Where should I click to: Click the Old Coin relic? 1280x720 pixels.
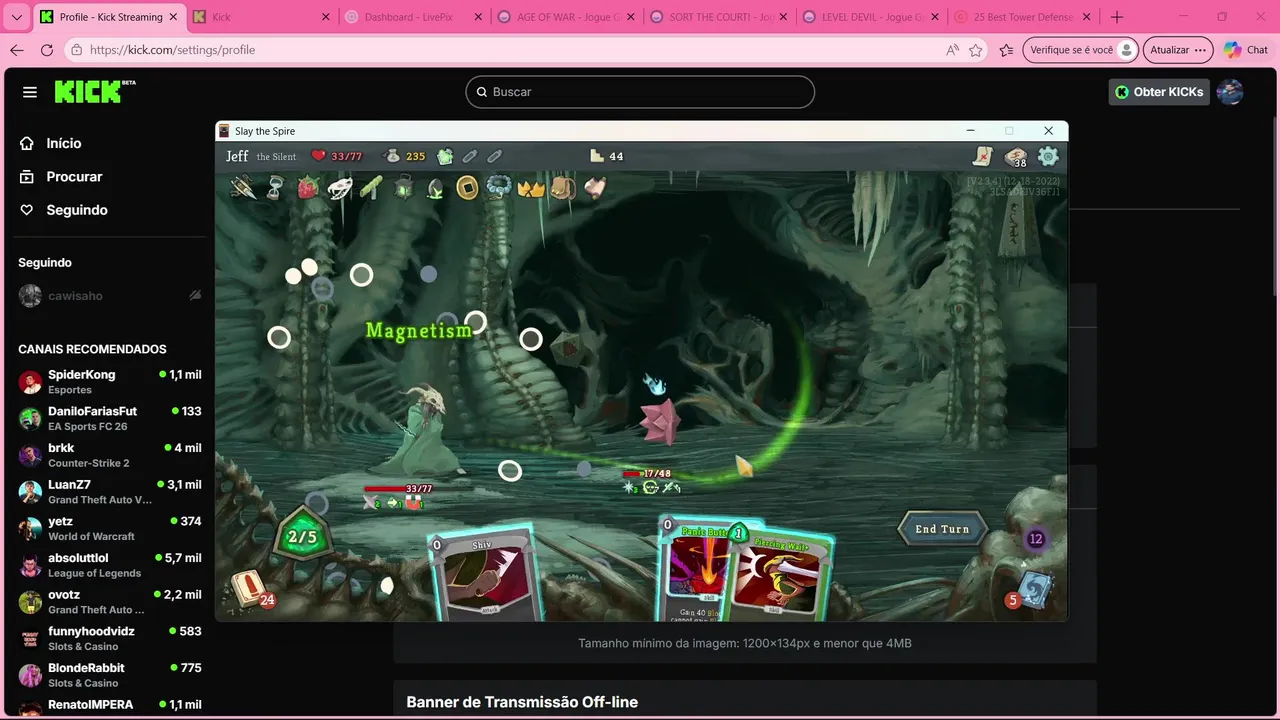tap(467, 187)
